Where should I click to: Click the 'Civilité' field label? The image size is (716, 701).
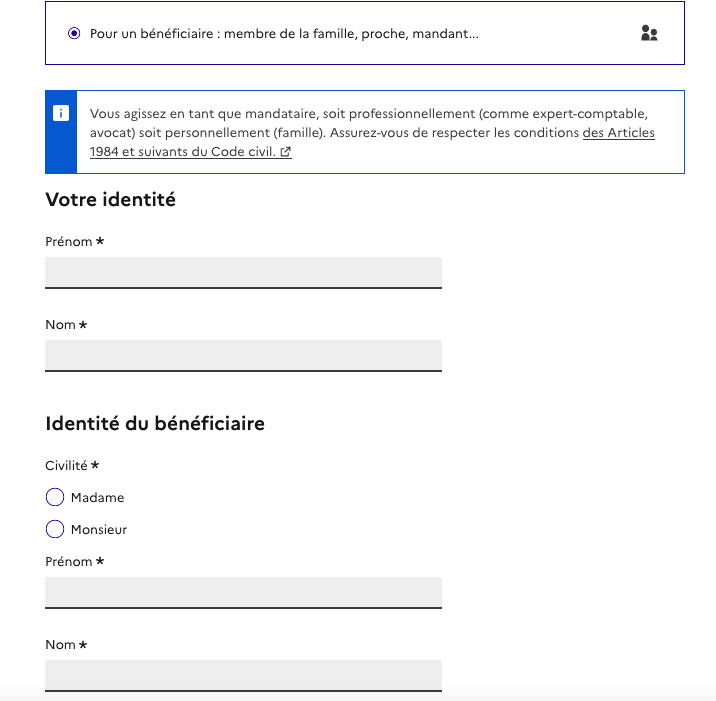click(68, 465)
